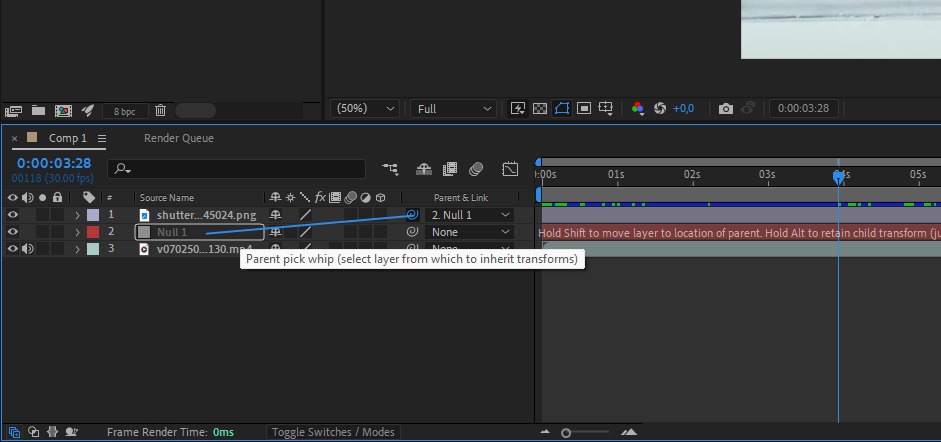Viewport: 941px width, 442px height.
Task: Expand layer 3 v070250...130.mp4 properties
Action: (x=77, y=248)
